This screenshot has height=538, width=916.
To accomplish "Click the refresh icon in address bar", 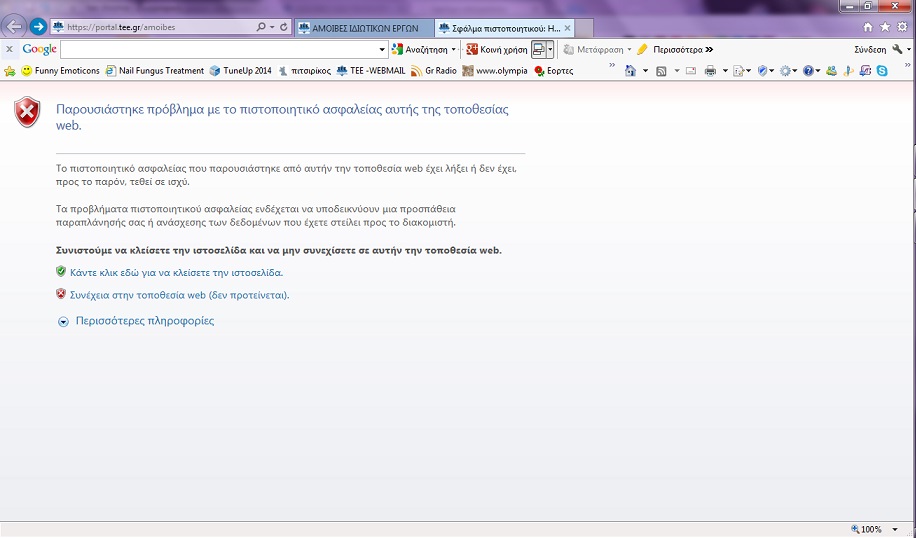I will click(284, 27).
